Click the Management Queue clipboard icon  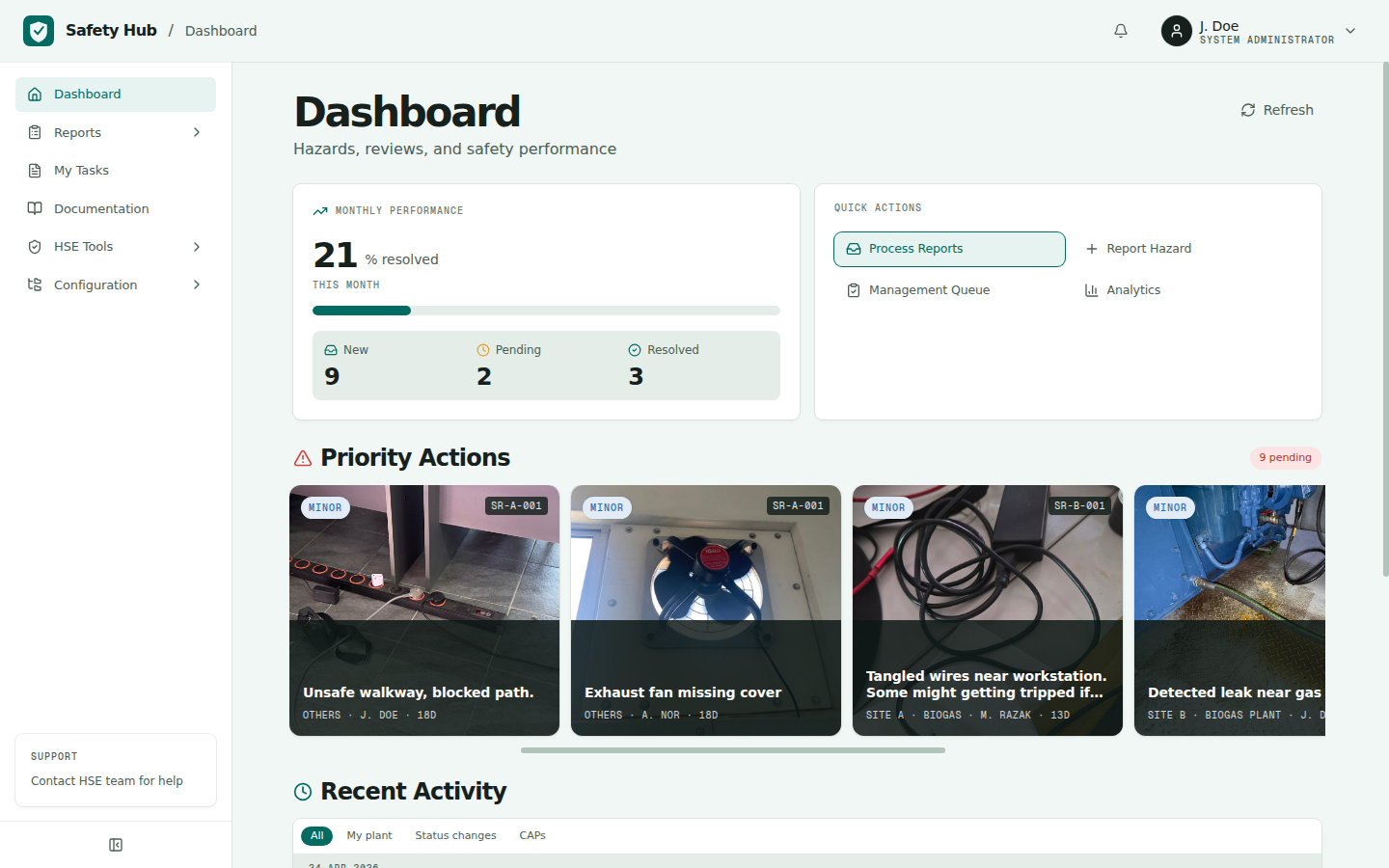[853, 290]
